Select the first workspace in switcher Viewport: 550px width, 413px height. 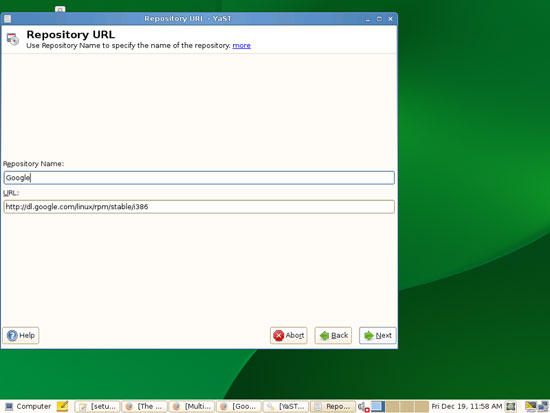378,406
